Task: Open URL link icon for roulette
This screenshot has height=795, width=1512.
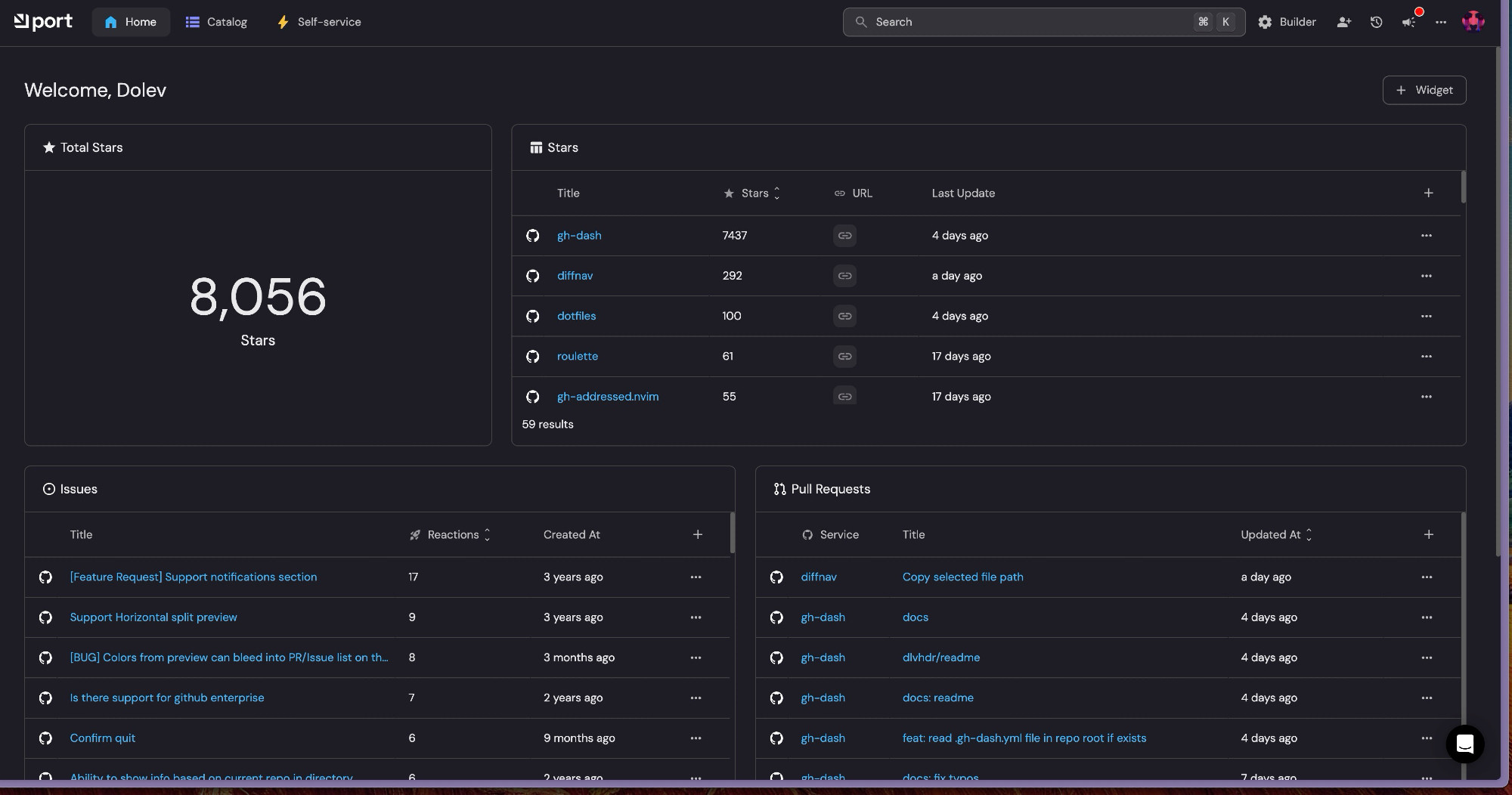Action: (844, 356)
